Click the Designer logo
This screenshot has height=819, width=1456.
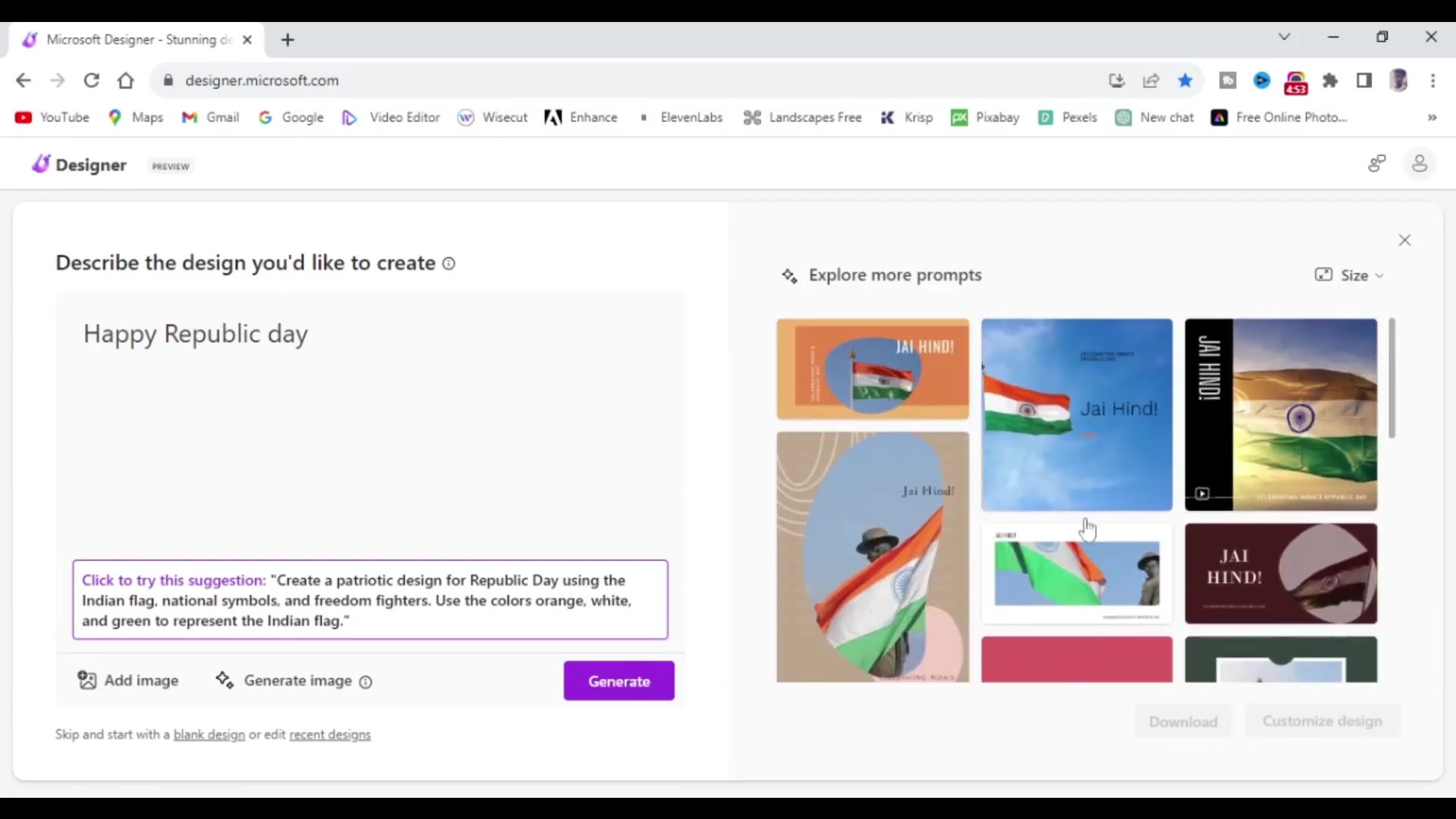pos(79,165)
